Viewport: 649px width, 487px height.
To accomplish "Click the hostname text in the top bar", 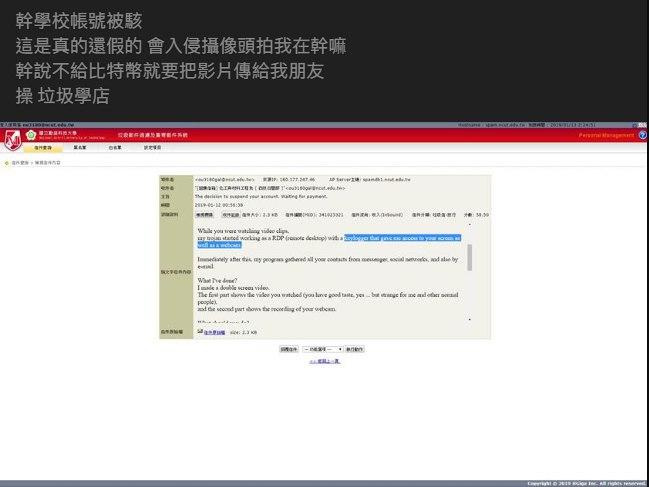I will [x=492, y=125].
